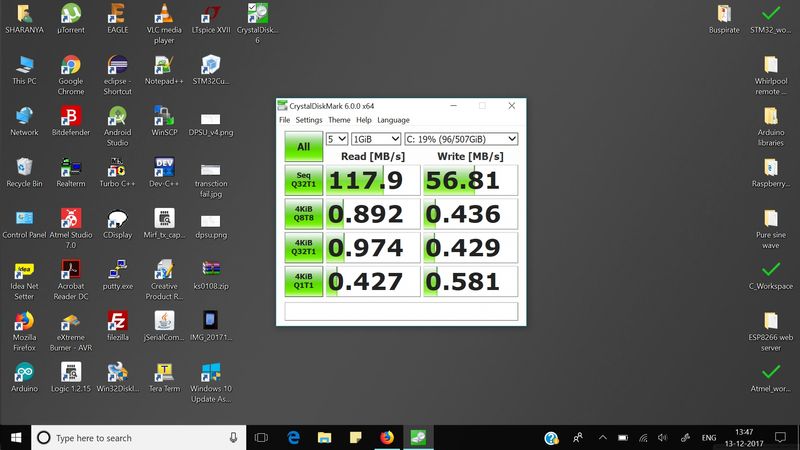Select the Acrobat Reader DC icon
This screenshot has height=450, width=800.
pos(71,280)
